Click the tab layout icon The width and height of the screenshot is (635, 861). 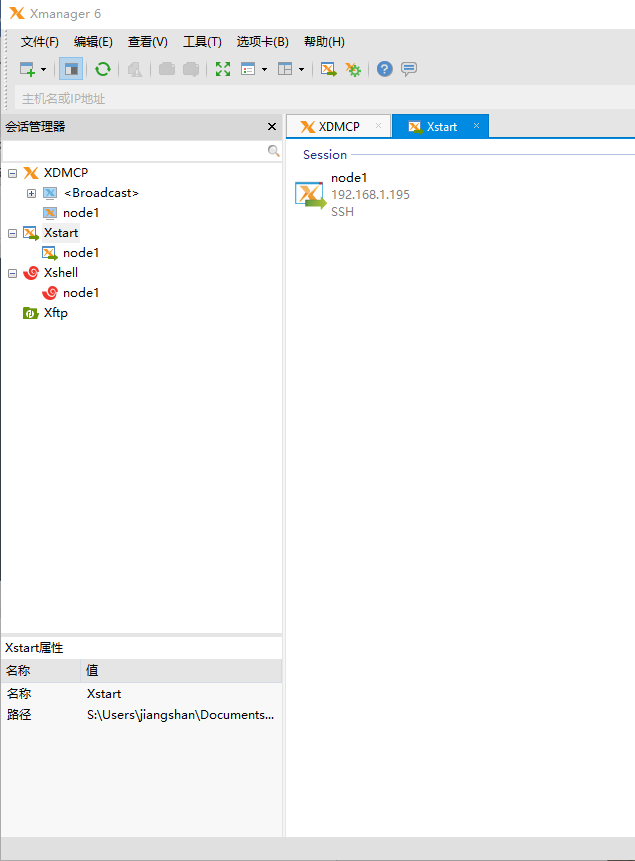[285, 69]
